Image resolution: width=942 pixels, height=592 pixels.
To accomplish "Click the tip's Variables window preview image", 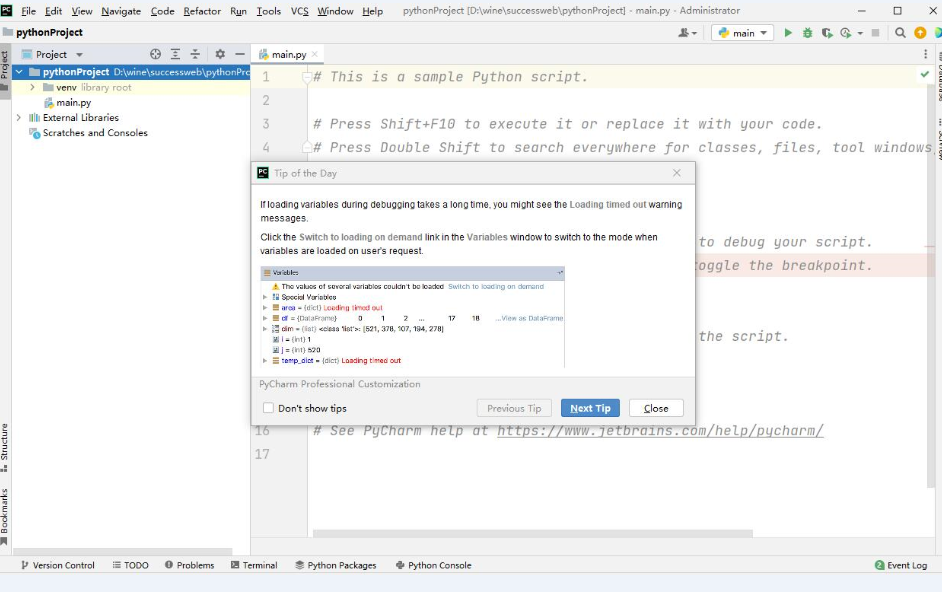I will pyautogui.click(x=412, y=317).
